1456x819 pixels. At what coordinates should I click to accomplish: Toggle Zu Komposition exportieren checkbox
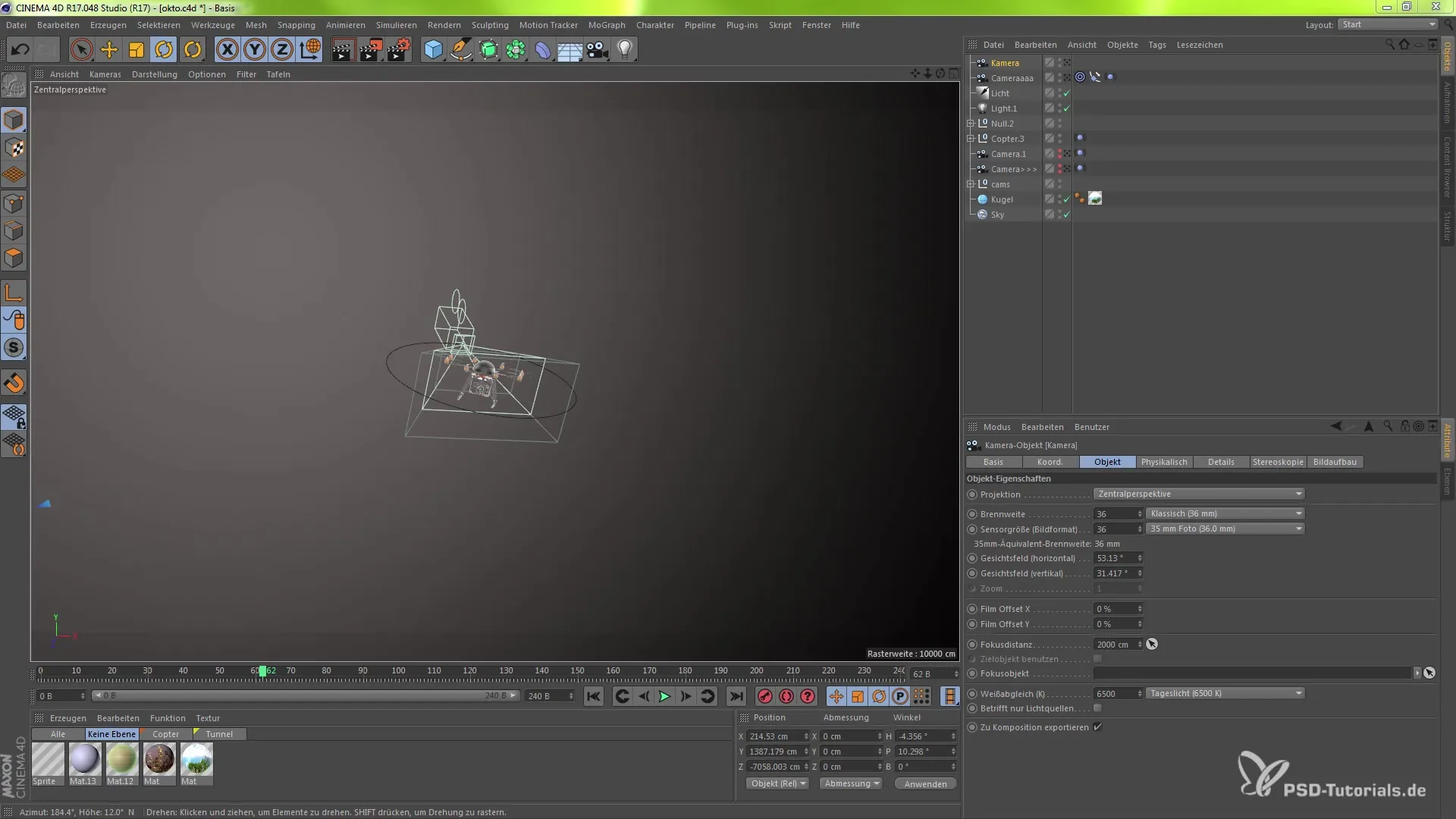coord(1097,727)
